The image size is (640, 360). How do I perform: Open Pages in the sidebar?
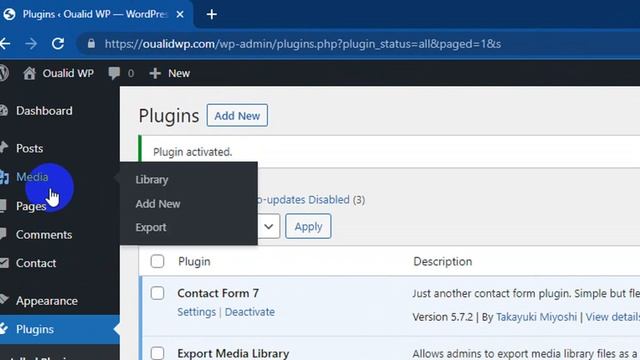tap(31, 206)
